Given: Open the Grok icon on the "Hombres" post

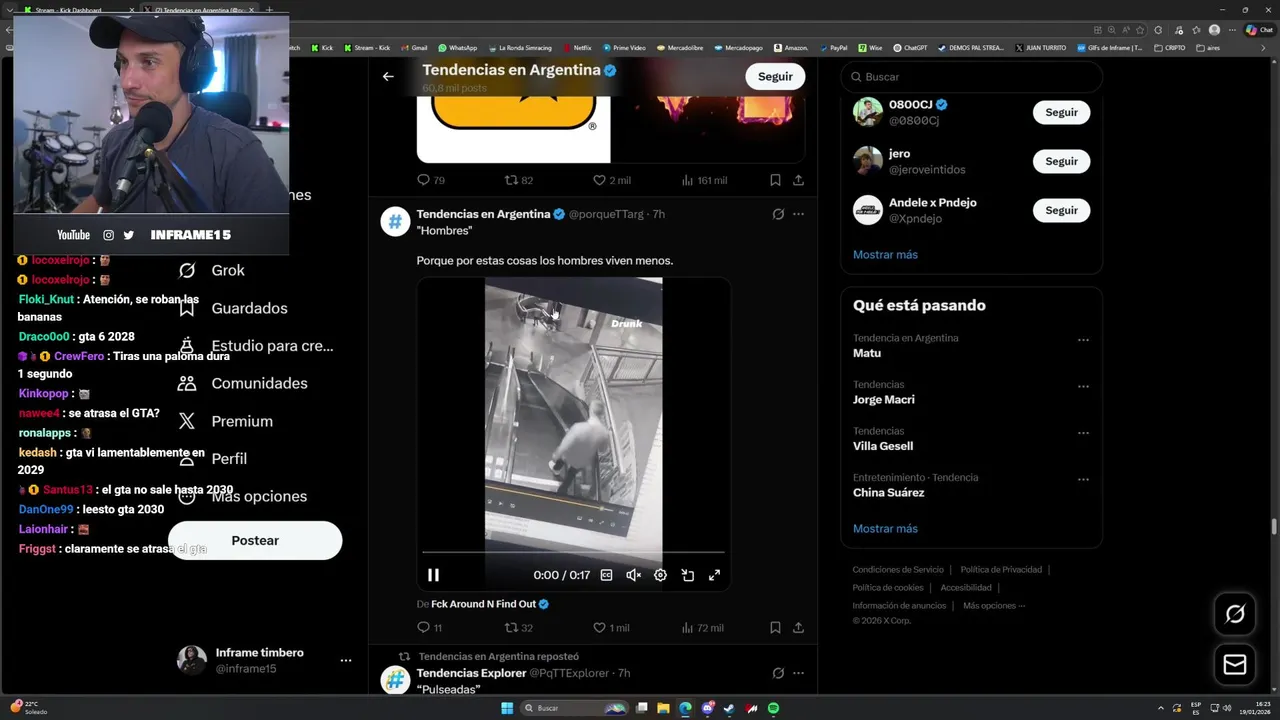Looking at the screenshot, I should [x=778, y=214].
